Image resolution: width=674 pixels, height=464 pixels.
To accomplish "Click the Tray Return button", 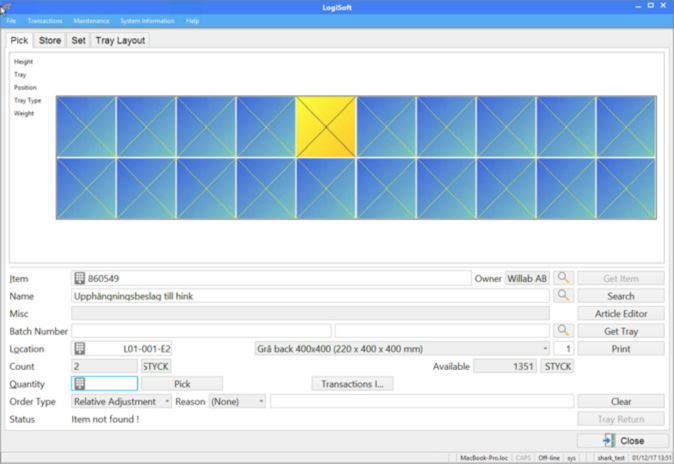I will 621,419.
